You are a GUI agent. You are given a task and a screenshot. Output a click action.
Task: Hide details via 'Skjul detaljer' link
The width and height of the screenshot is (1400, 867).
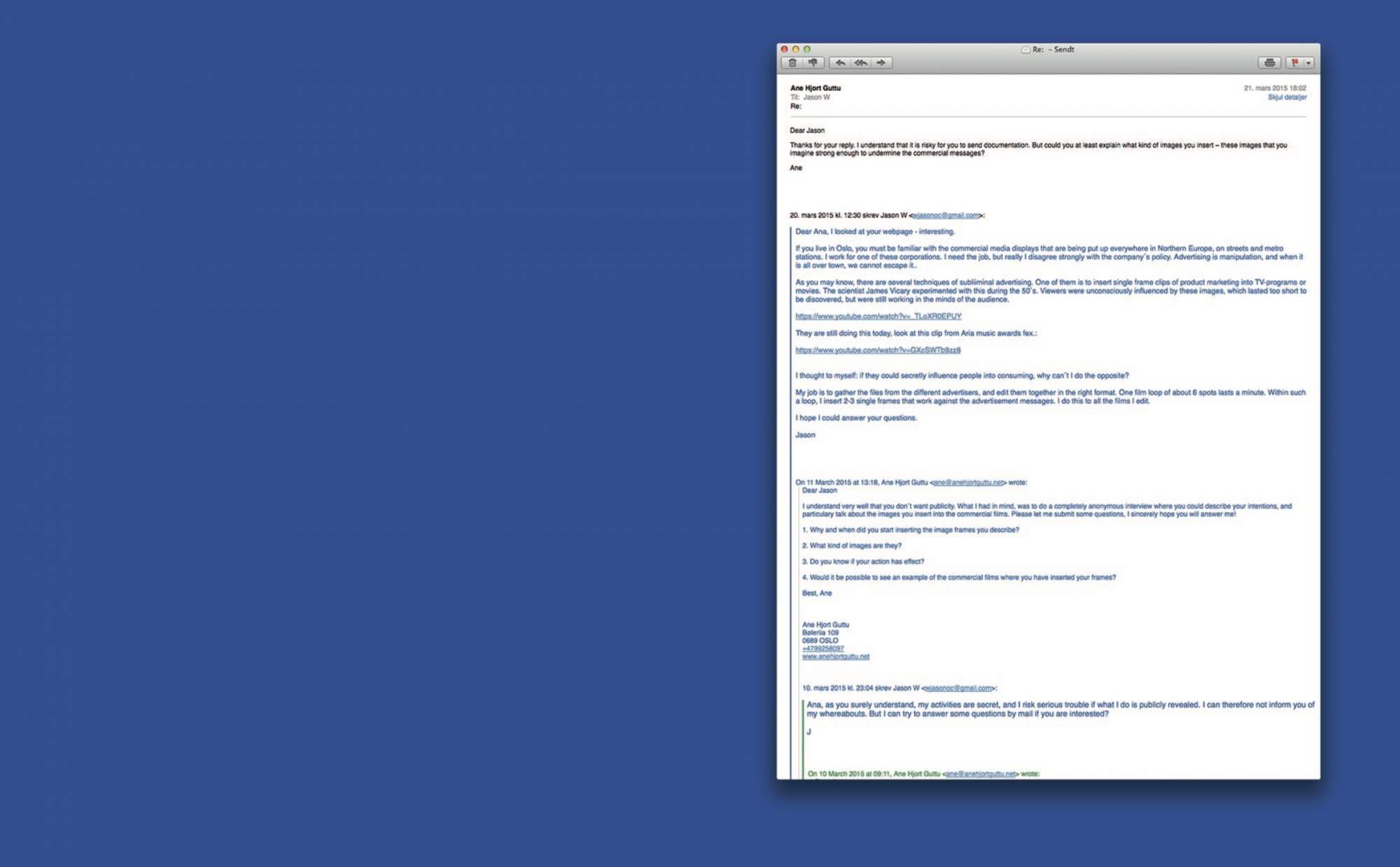tap(1287, 97)
